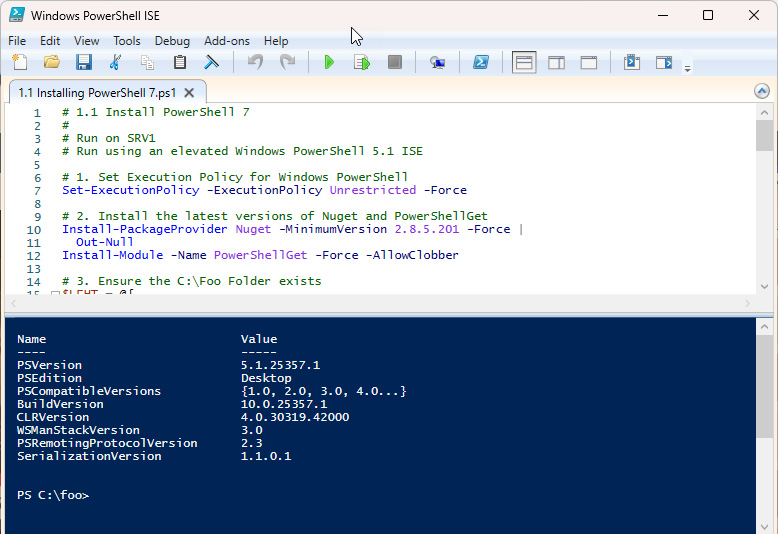
Task: Click the console pane scroll down arrow
Action: (764, 527)
